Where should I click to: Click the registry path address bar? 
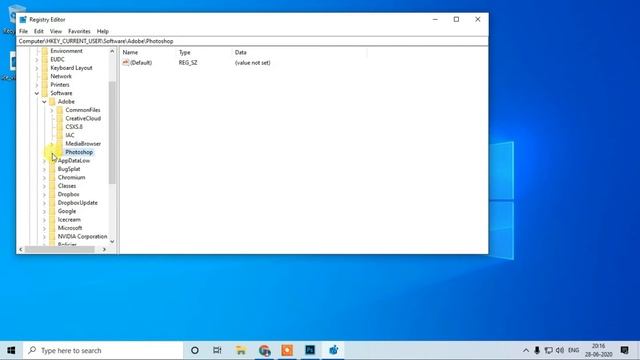pos(252,41)
